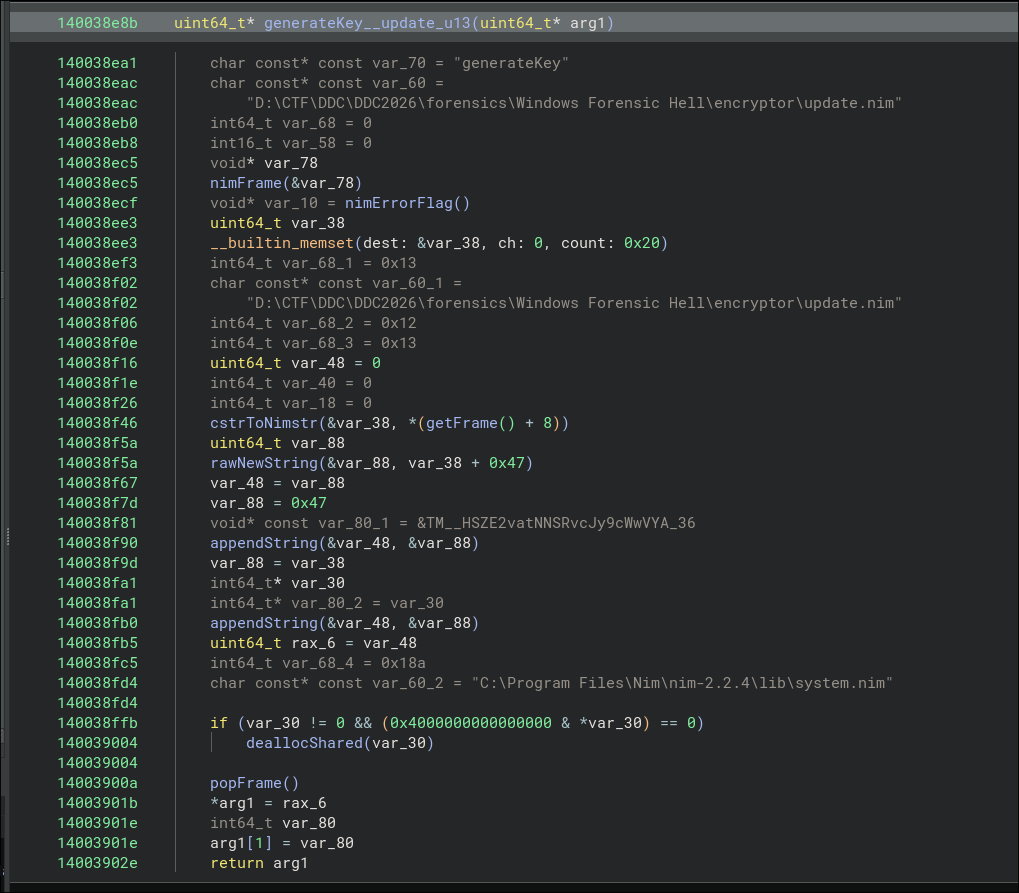
Task: Open the rawNewString function
Action: coord(264,463)
